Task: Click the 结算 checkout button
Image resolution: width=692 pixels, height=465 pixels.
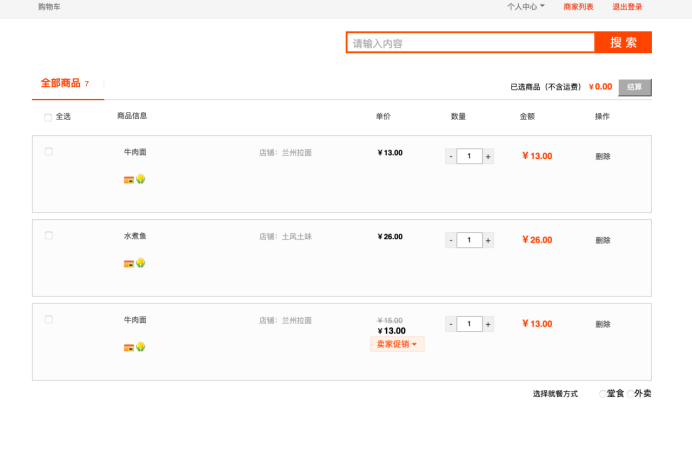Action: click(635, 87)
